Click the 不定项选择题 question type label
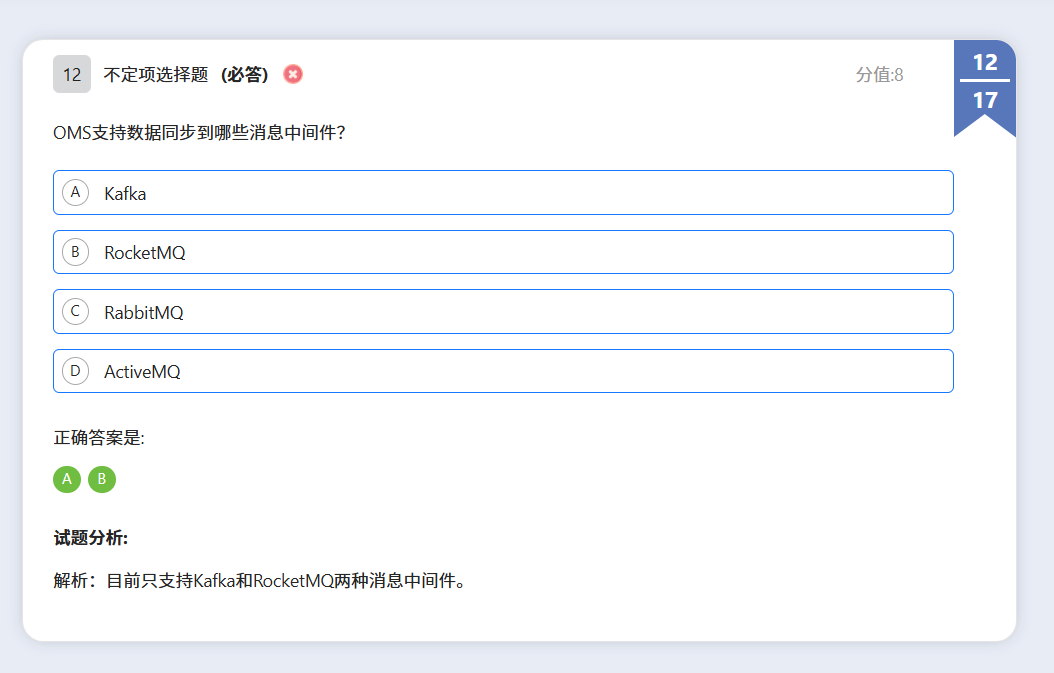This screenshot has height=673, width=1054. [156, 75]
